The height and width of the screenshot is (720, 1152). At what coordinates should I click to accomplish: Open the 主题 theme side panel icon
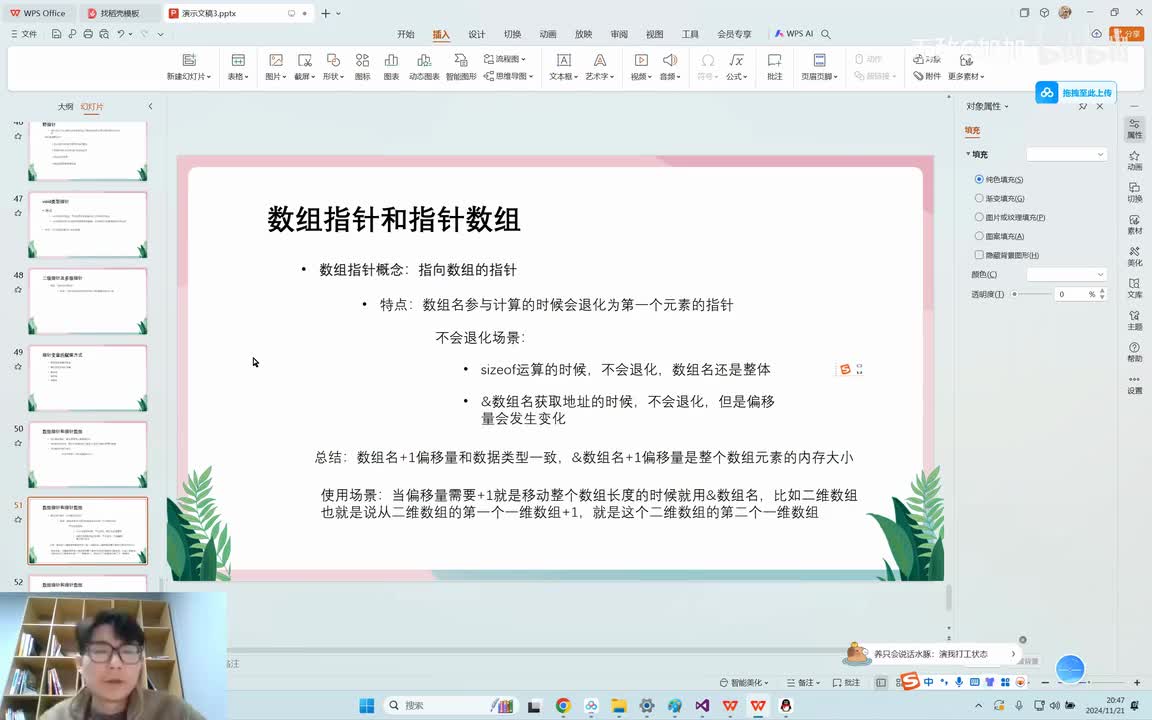click(x=1134, y=320)
